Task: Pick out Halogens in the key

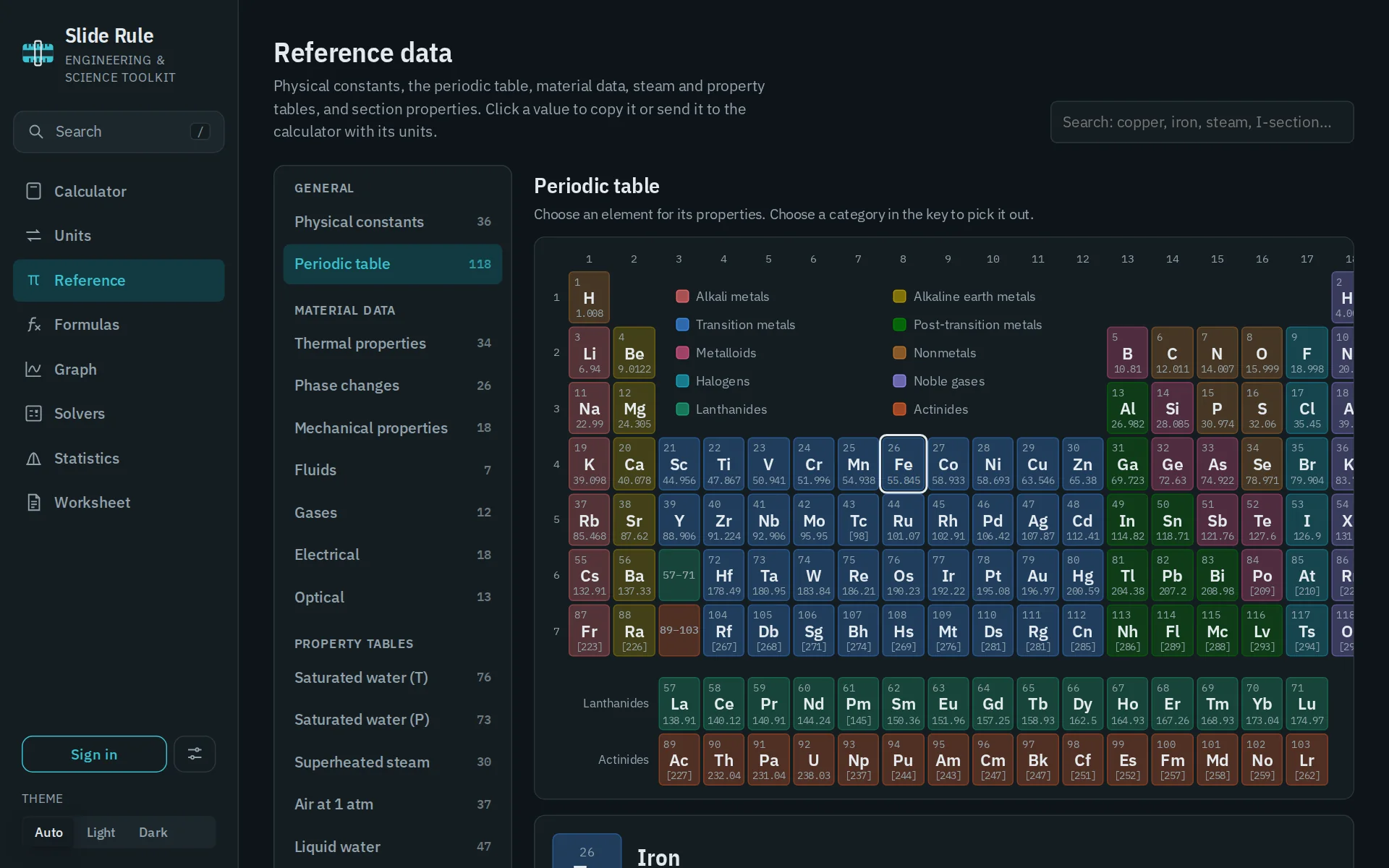Action: [713, 381]
